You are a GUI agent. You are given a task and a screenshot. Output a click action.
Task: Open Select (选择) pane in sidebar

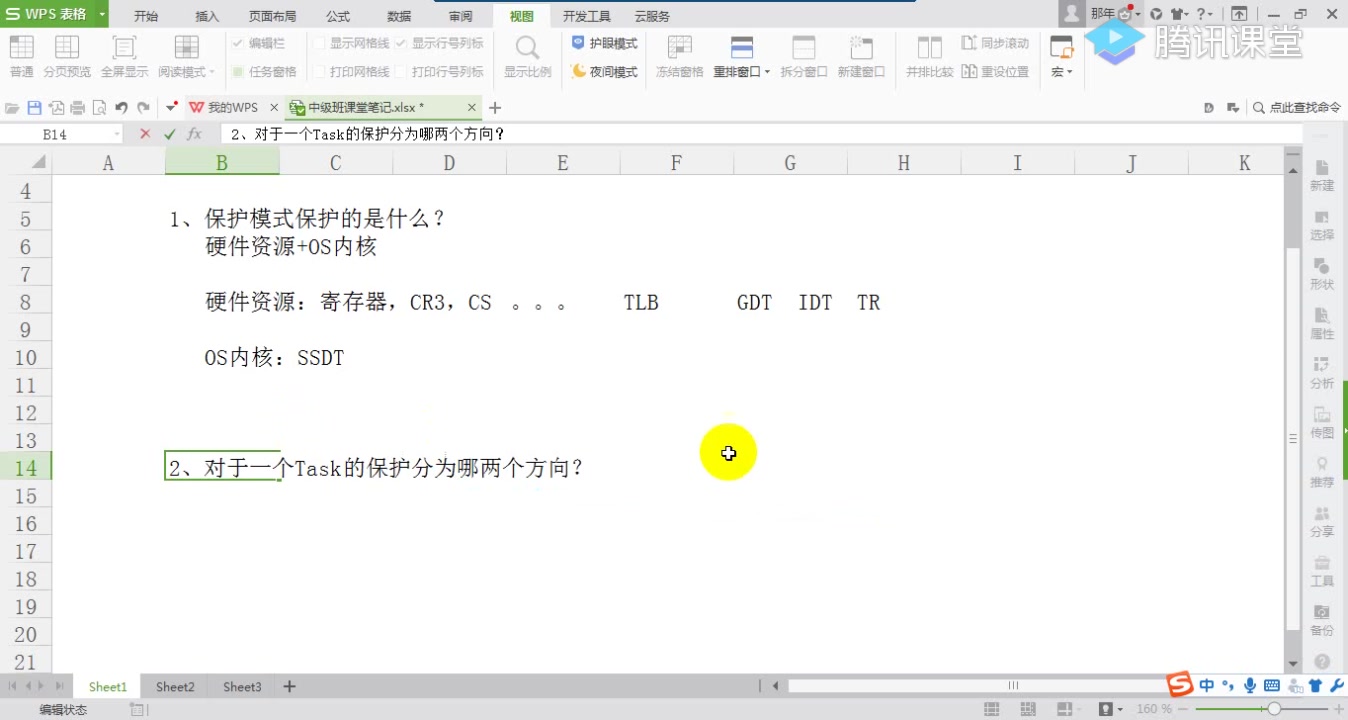(x=1322, y=225)
